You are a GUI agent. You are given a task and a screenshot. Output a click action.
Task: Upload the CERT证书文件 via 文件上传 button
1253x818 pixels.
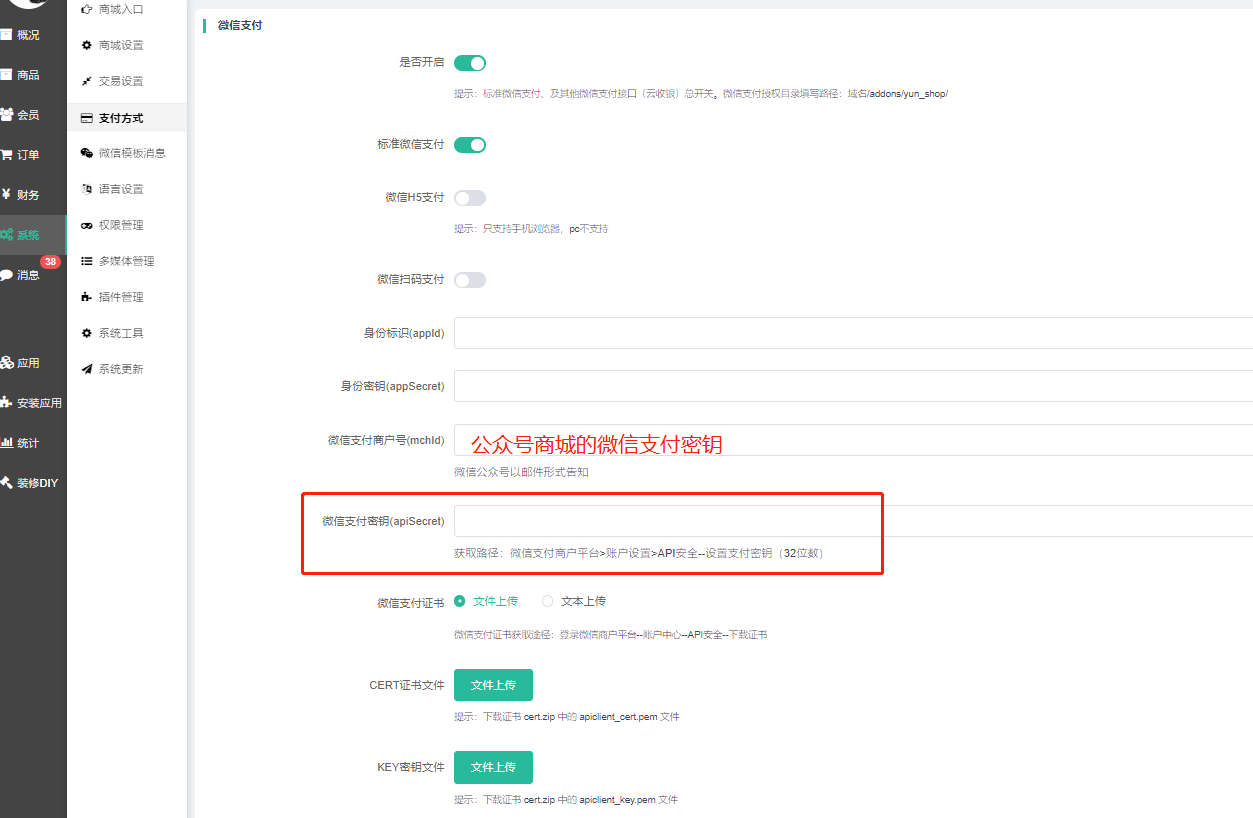click(493, 685)
